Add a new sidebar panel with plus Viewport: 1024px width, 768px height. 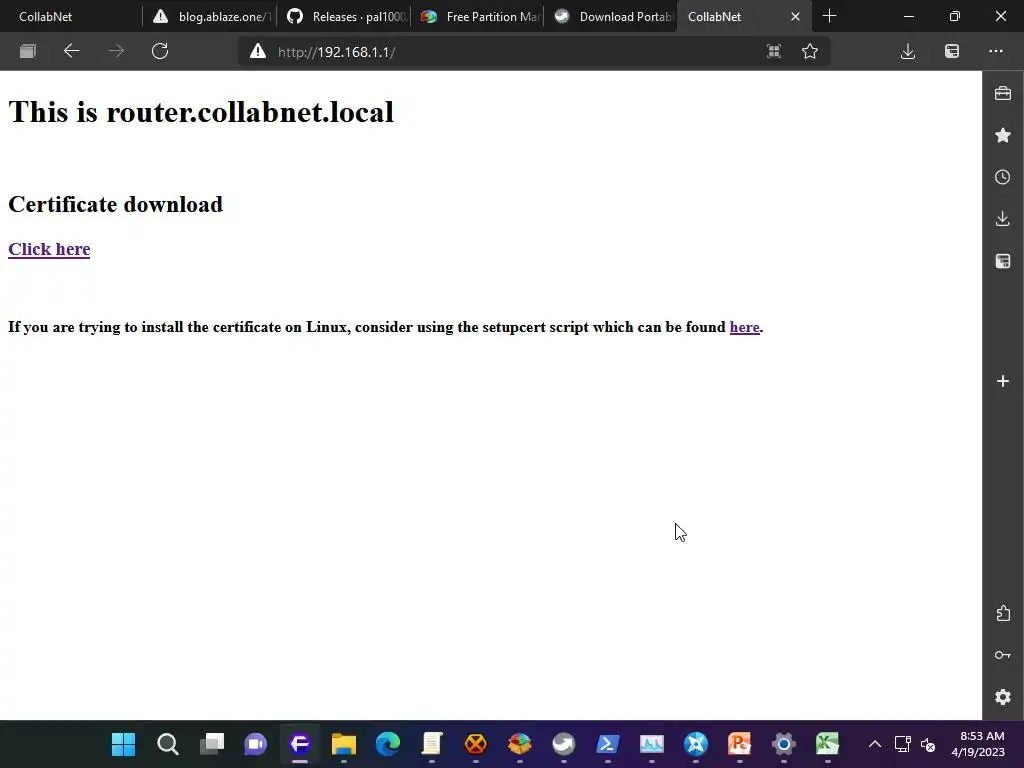[x=1003, y=381]
